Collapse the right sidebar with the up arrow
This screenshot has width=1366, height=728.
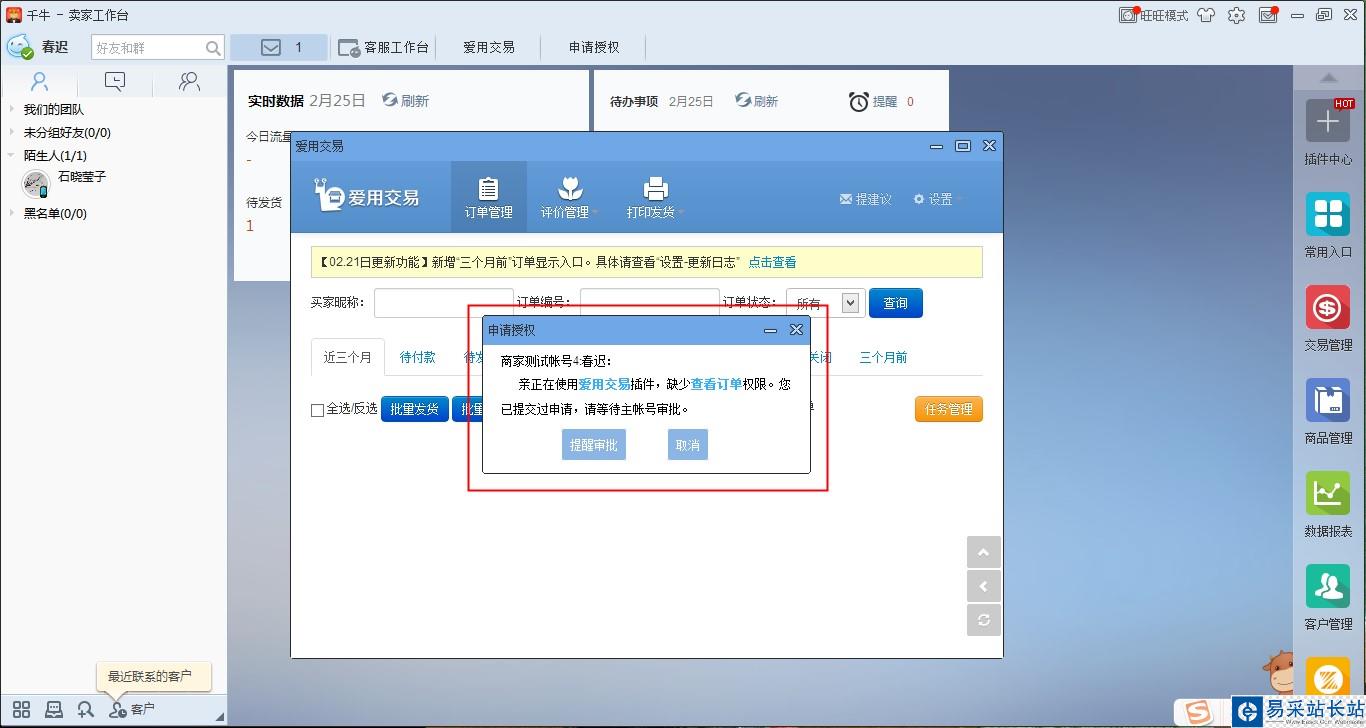pos(1328,78)
